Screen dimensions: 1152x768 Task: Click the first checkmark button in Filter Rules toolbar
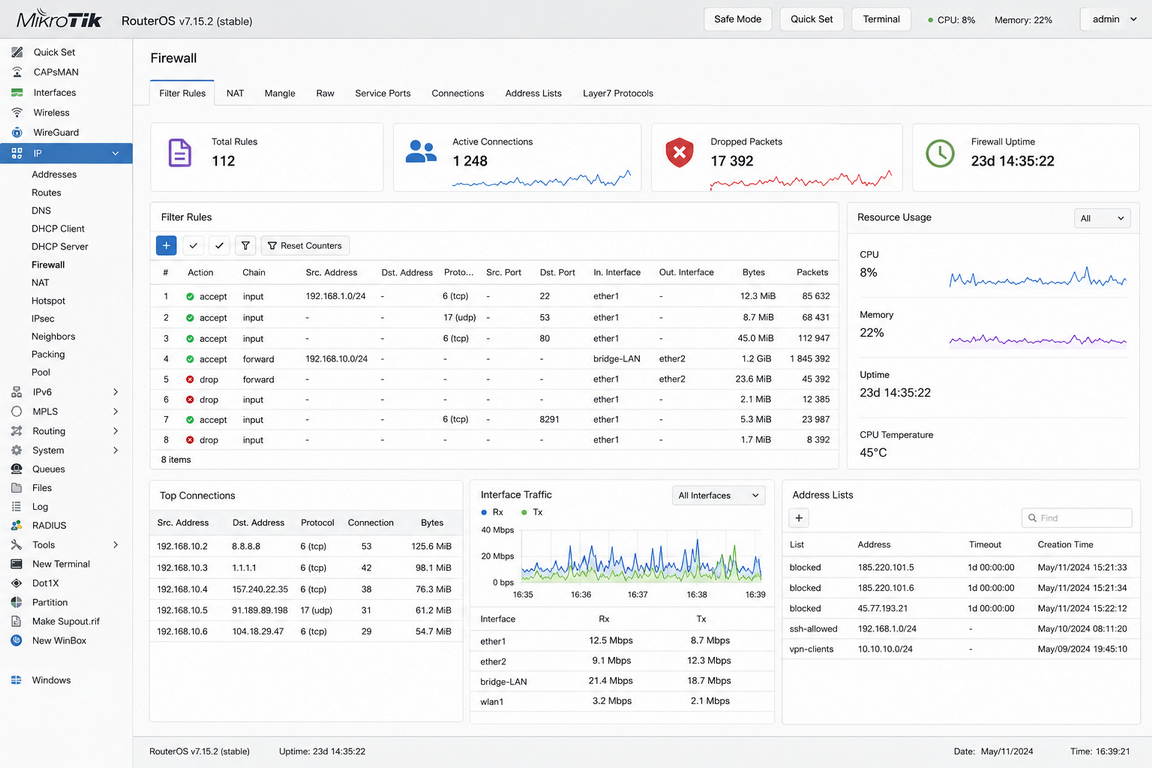[193, 245]
